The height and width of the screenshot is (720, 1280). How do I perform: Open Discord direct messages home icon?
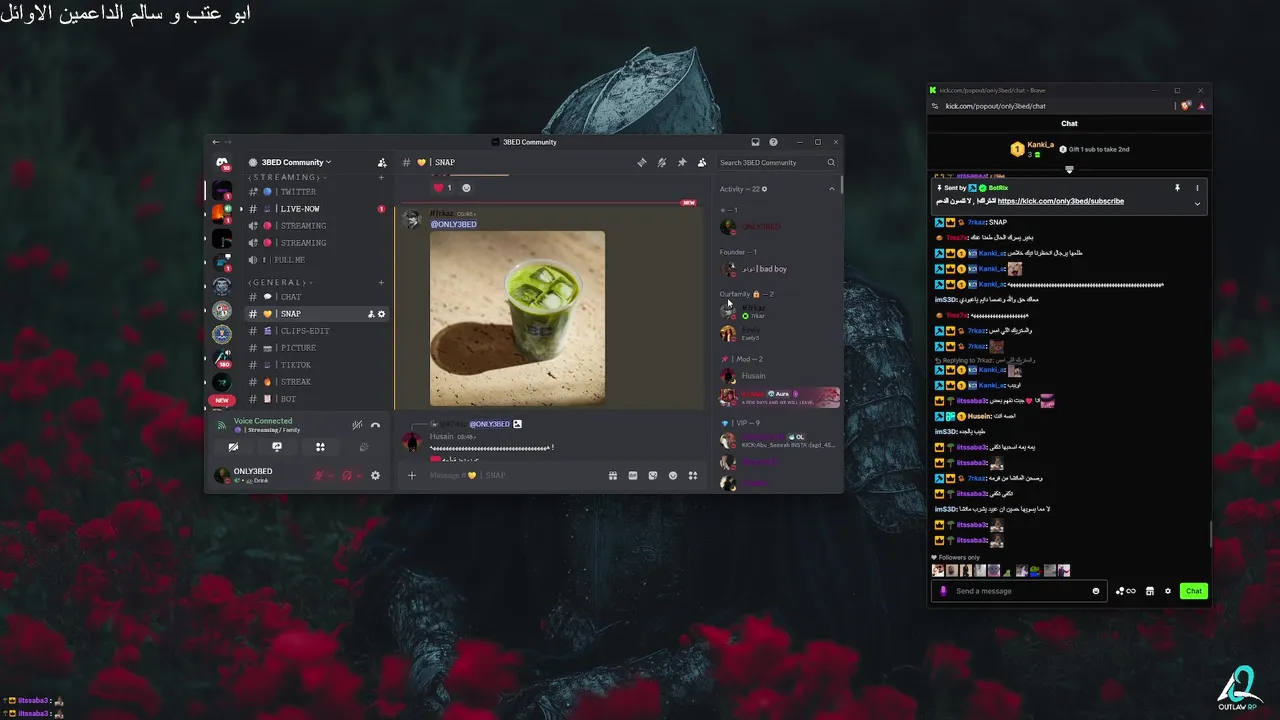222,163
